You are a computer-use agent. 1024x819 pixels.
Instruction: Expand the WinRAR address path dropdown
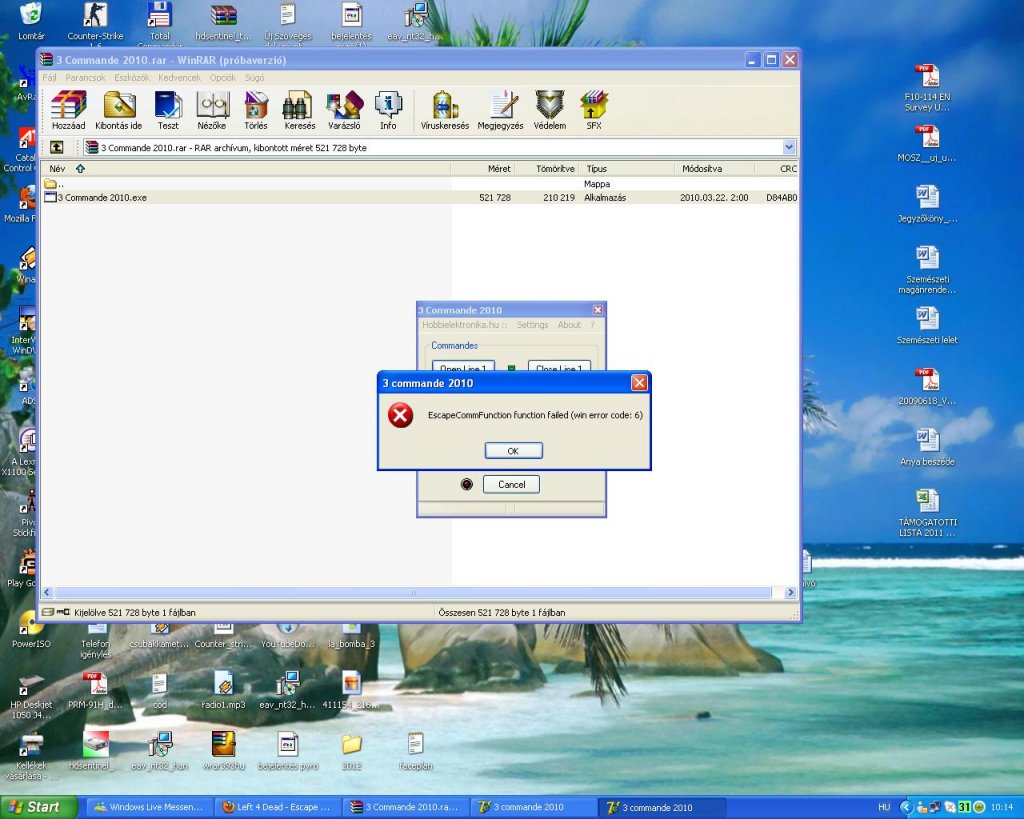pyautogui.click(x=789, y=148)
